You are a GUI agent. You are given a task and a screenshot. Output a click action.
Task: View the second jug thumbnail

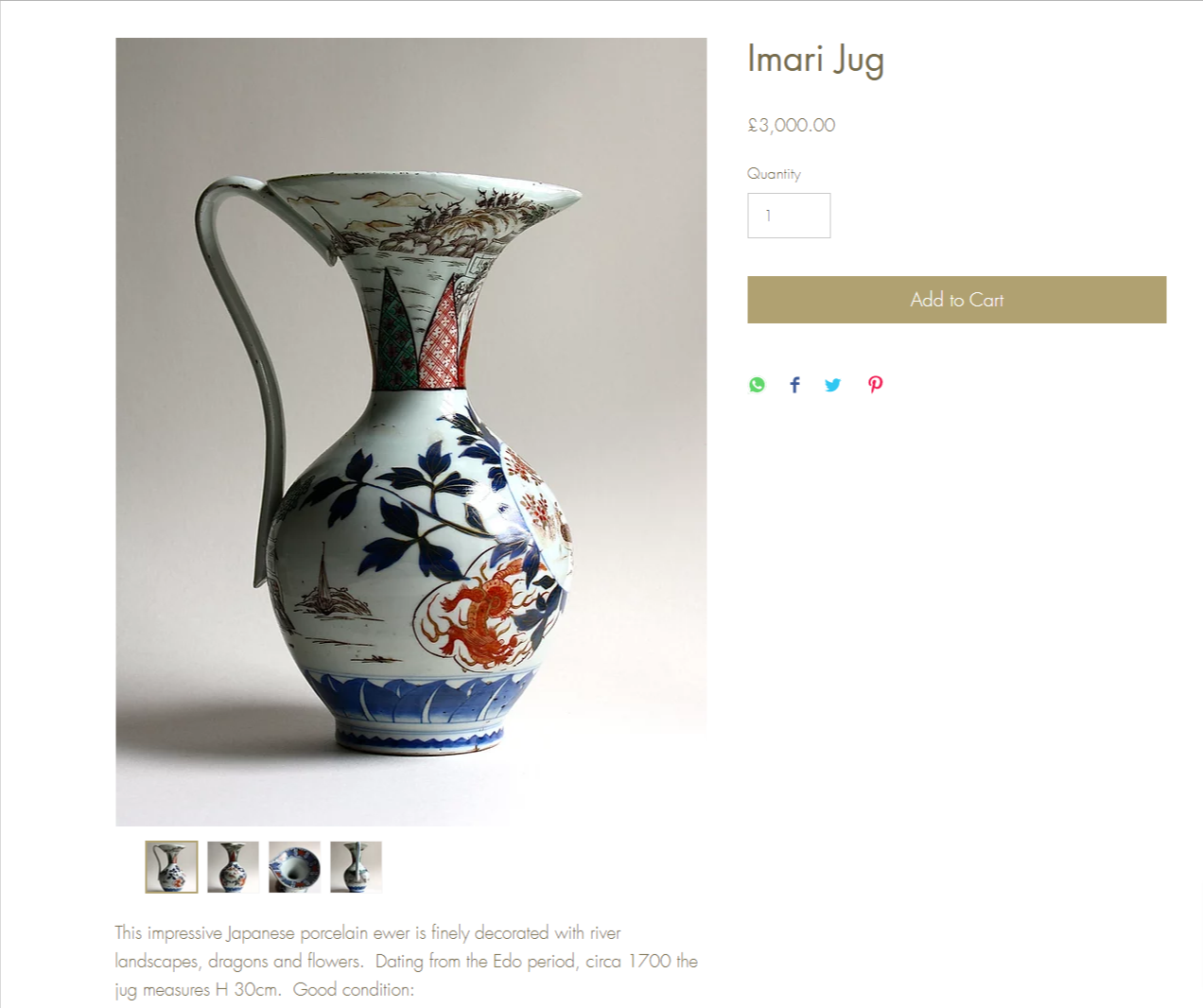(x=233, y=867)
